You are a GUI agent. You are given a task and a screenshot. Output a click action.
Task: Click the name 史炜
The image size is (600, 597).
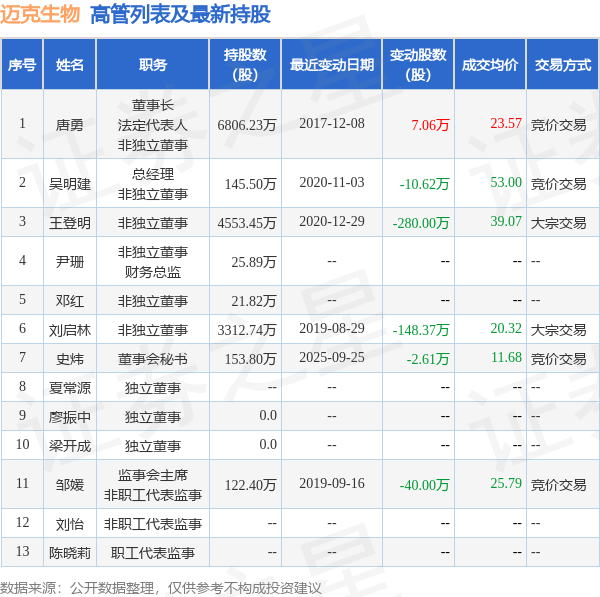69,359
